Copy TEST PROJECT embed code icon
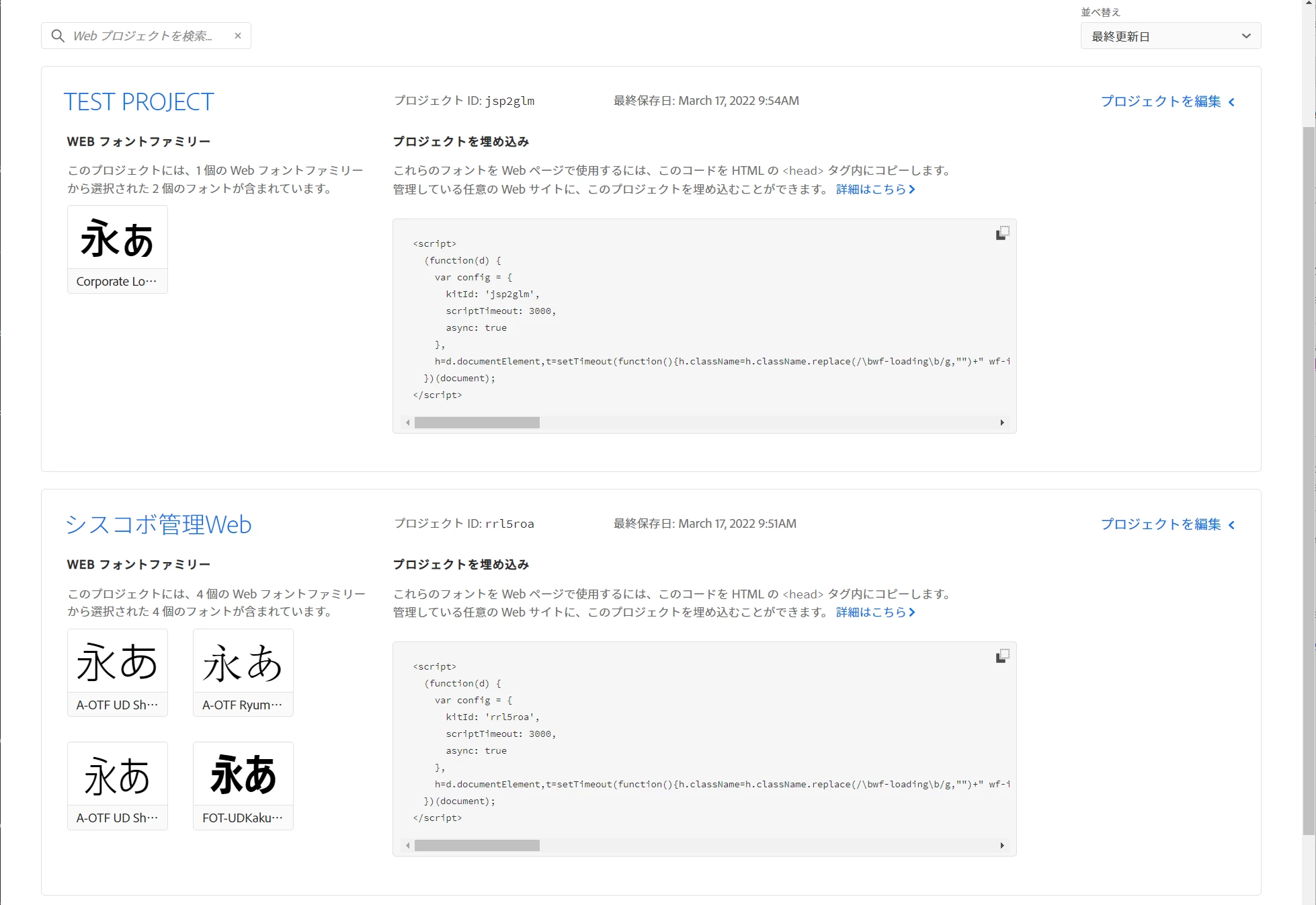The width and height of the screenshot is (1316, 905). (1002, 233)
